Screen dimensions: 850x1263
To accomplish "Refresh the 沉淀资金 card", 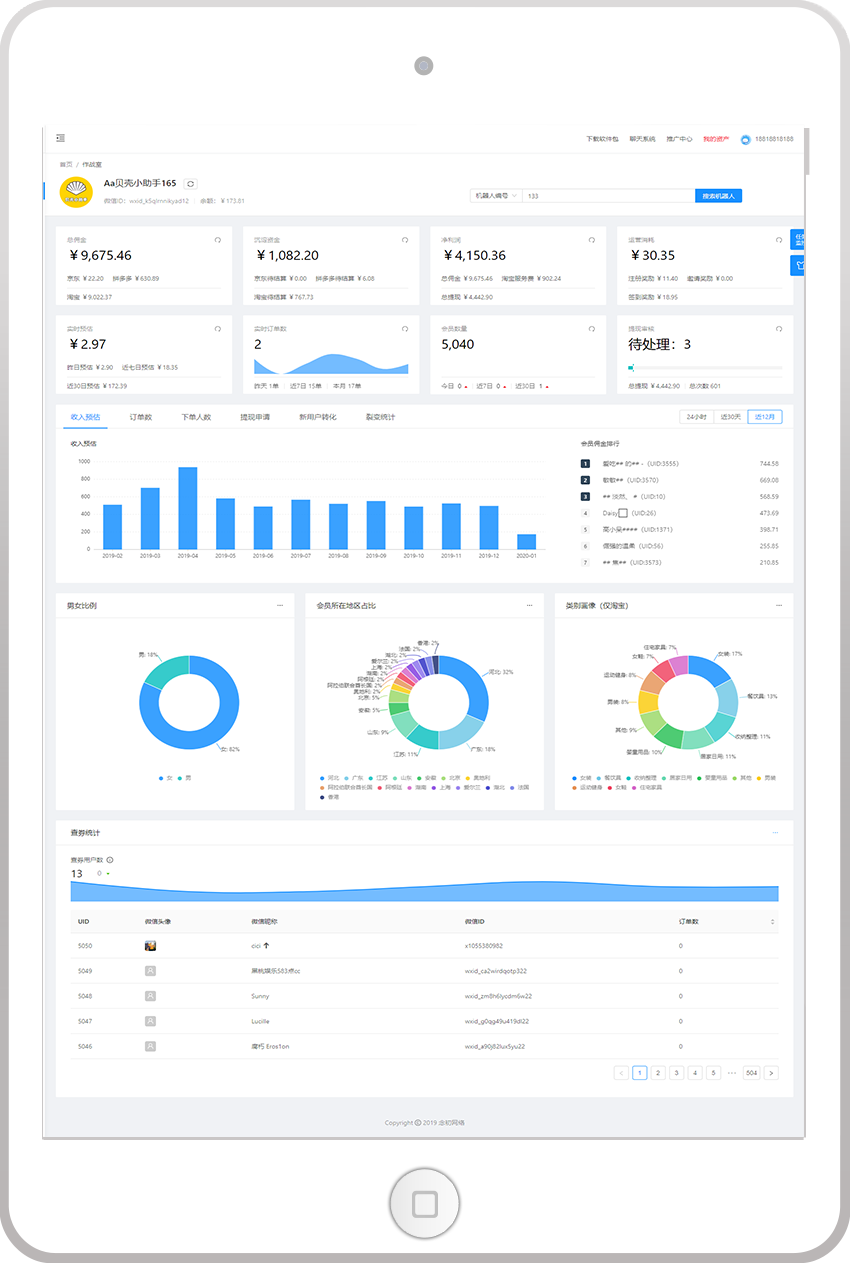I will coord(405,240).
